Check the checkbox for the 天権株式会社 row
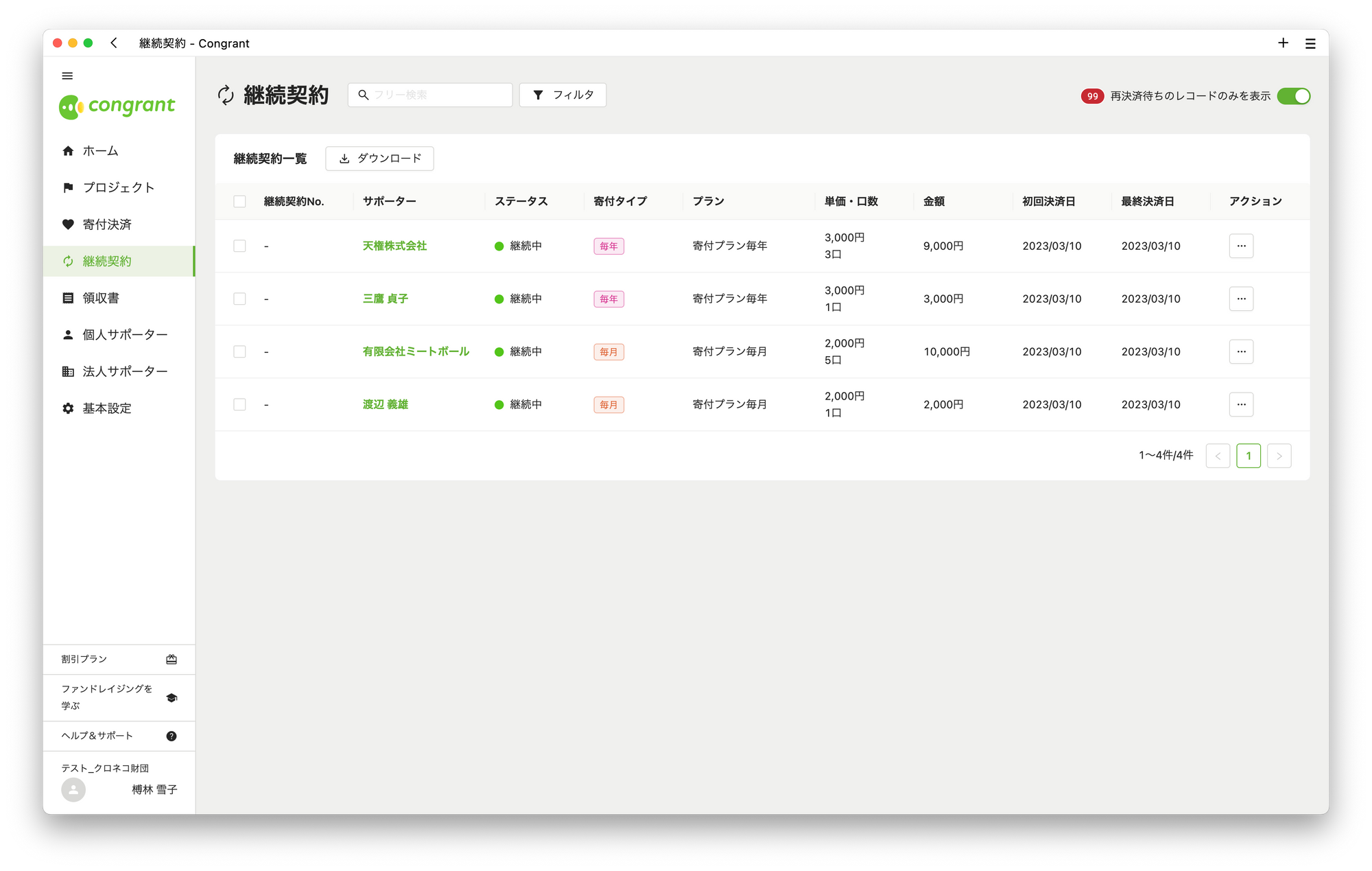Image resolution: width=1372 pixels, height=871 pixels. (239, 246)
